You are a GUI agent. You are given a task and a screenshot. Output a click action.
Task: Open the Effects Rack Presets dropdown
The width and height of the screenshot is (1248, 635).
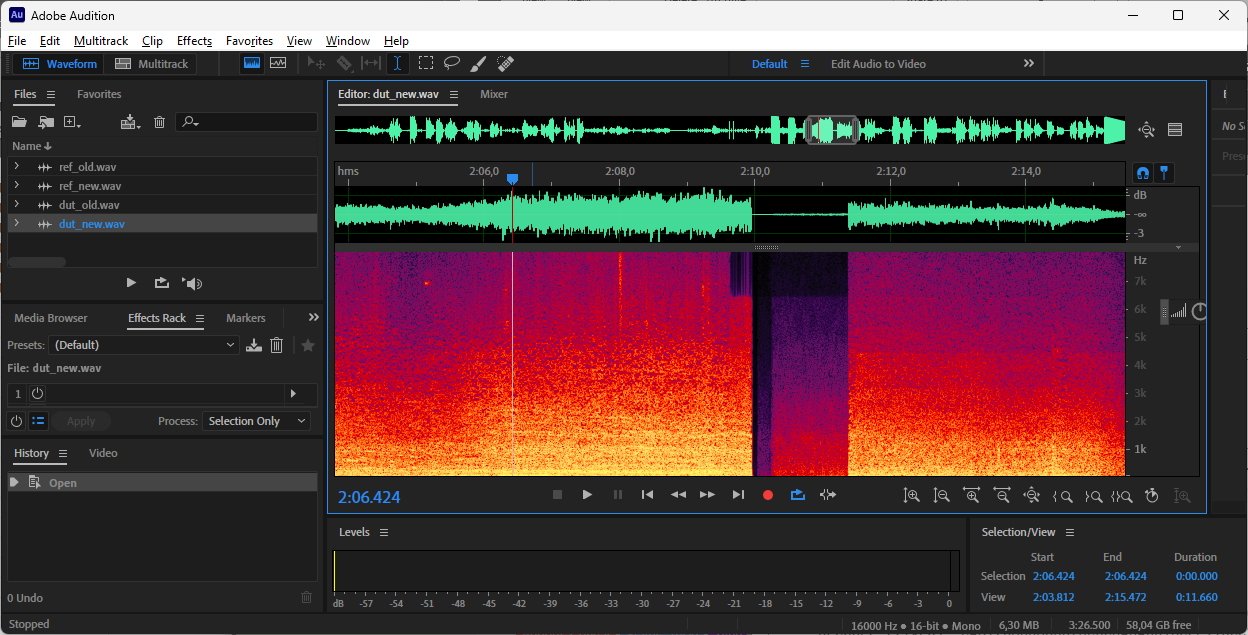point(144,345)
